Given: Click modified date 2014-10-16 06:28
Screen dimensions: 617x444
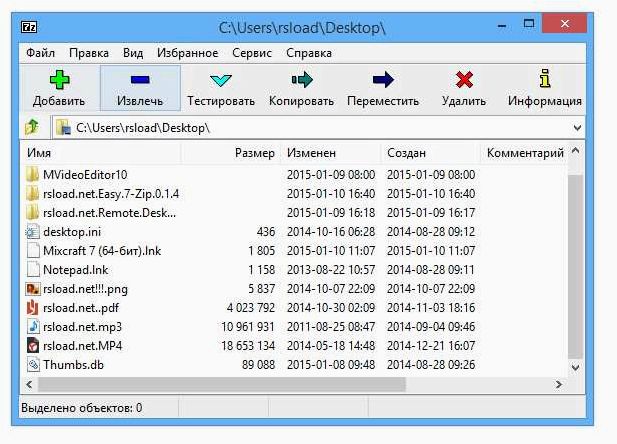Looking at the screenshot, I should [x=331, y=232].
